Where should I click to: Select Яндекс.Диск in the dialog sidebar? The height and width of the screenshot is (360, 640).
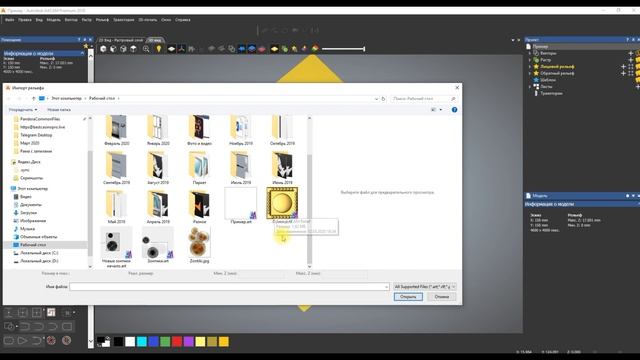pos(29,162)
